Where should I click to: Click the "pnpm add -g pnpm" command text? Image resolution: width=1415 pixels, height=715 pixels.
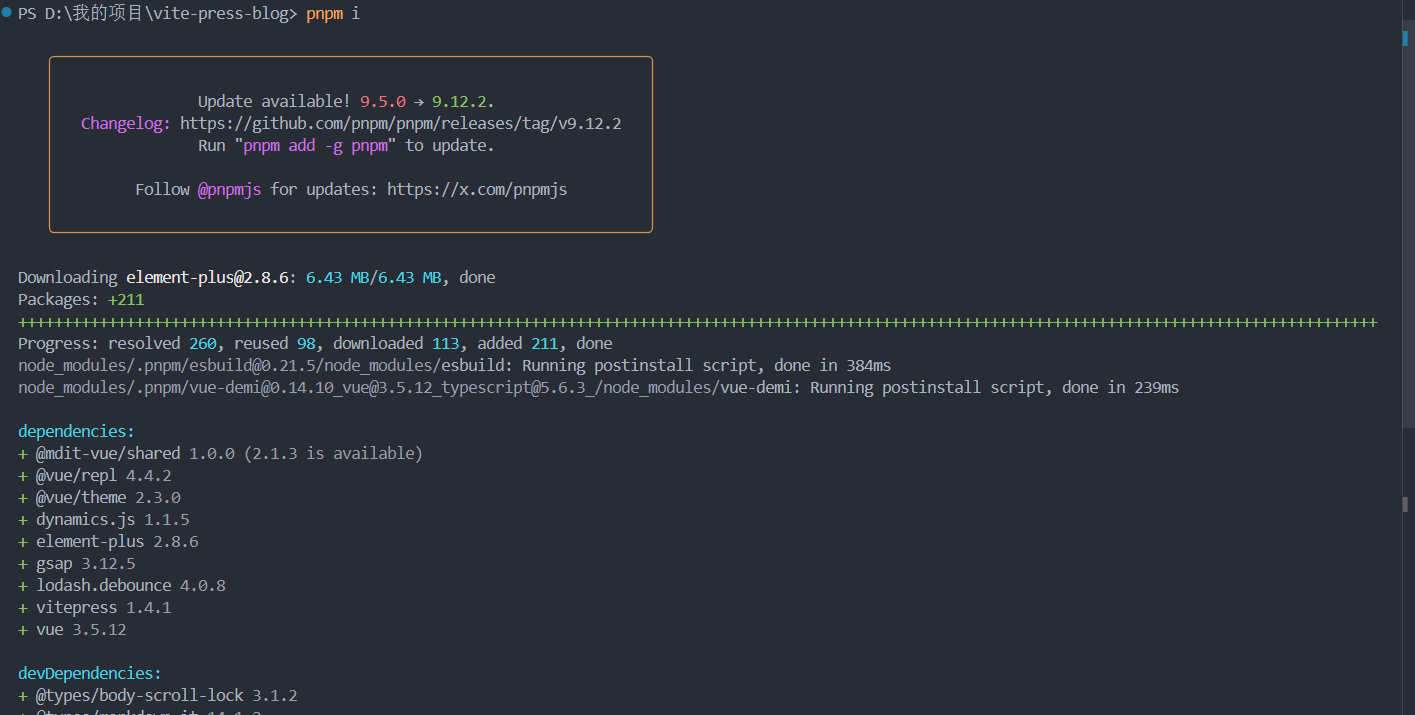315,145
